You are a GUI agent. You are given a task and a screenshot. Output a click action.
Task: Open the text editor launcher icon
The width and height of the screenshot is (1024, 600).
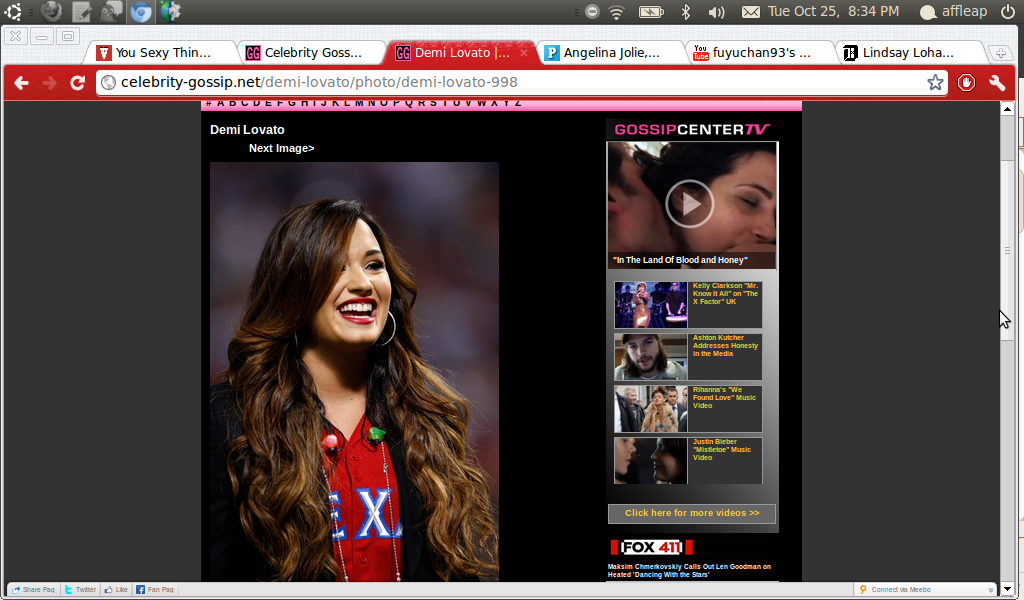pos(82,11)
